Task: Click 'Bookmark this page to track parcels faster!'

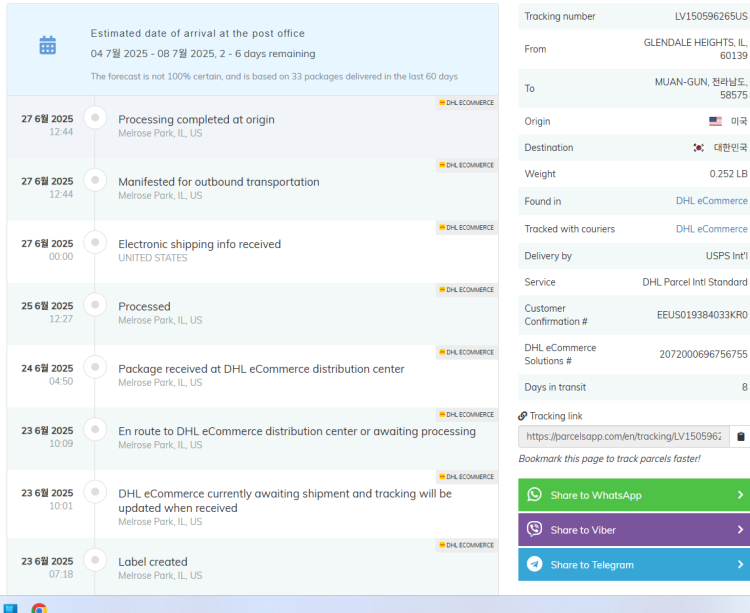Action: [609, 459]
